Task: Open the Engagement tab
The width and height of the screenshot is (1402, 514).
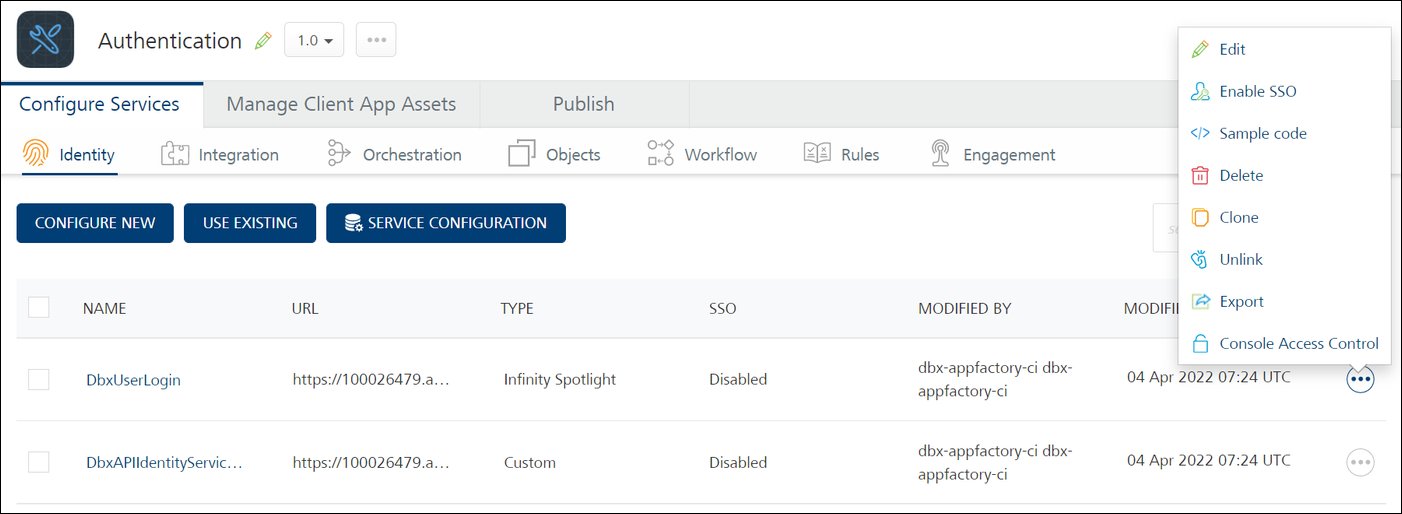Action: click(x=992, y=154)
